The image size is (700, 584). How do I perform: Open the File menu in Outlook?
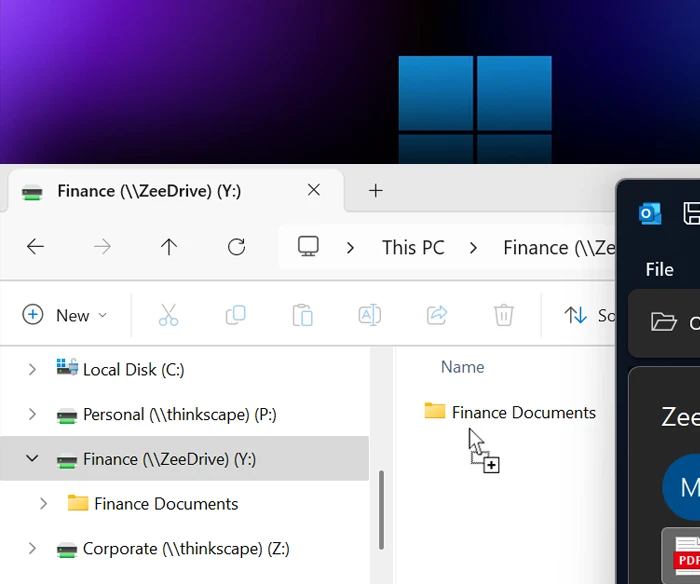[x=659, y=269]
